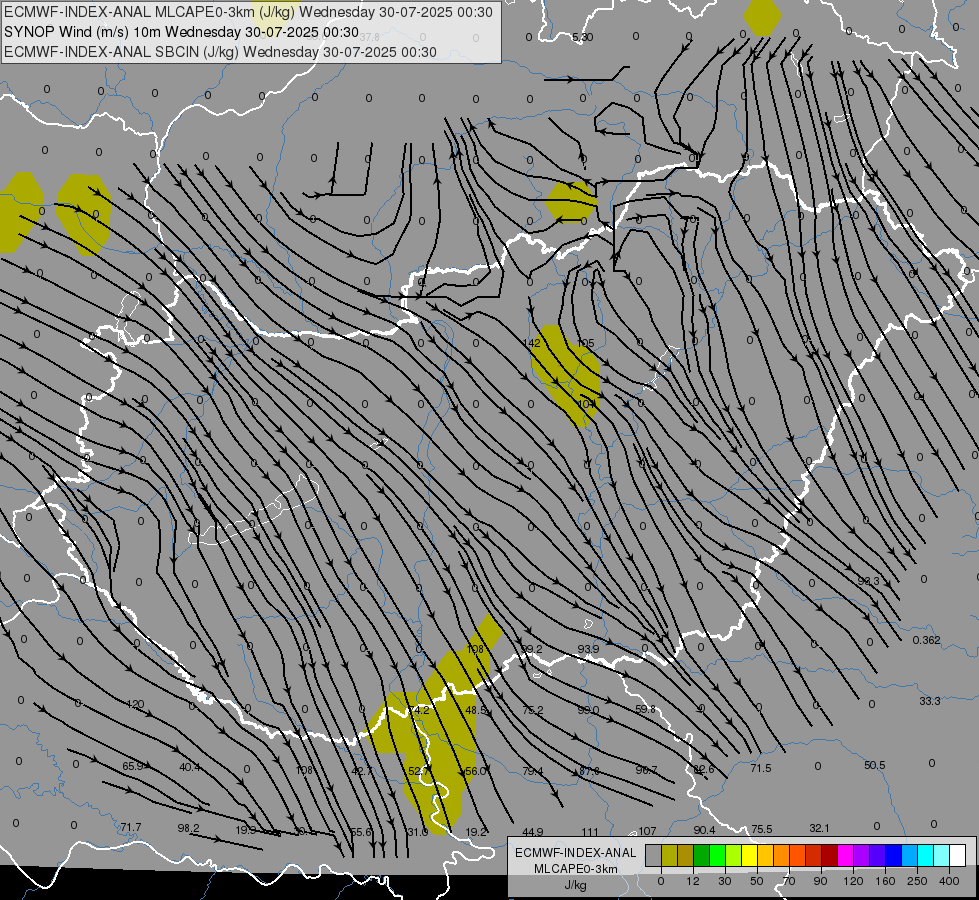The height and width of the screenshot is (900, 979).
Task: Select the pure yellow legend swatch
Action: click(x=749, y=855)
